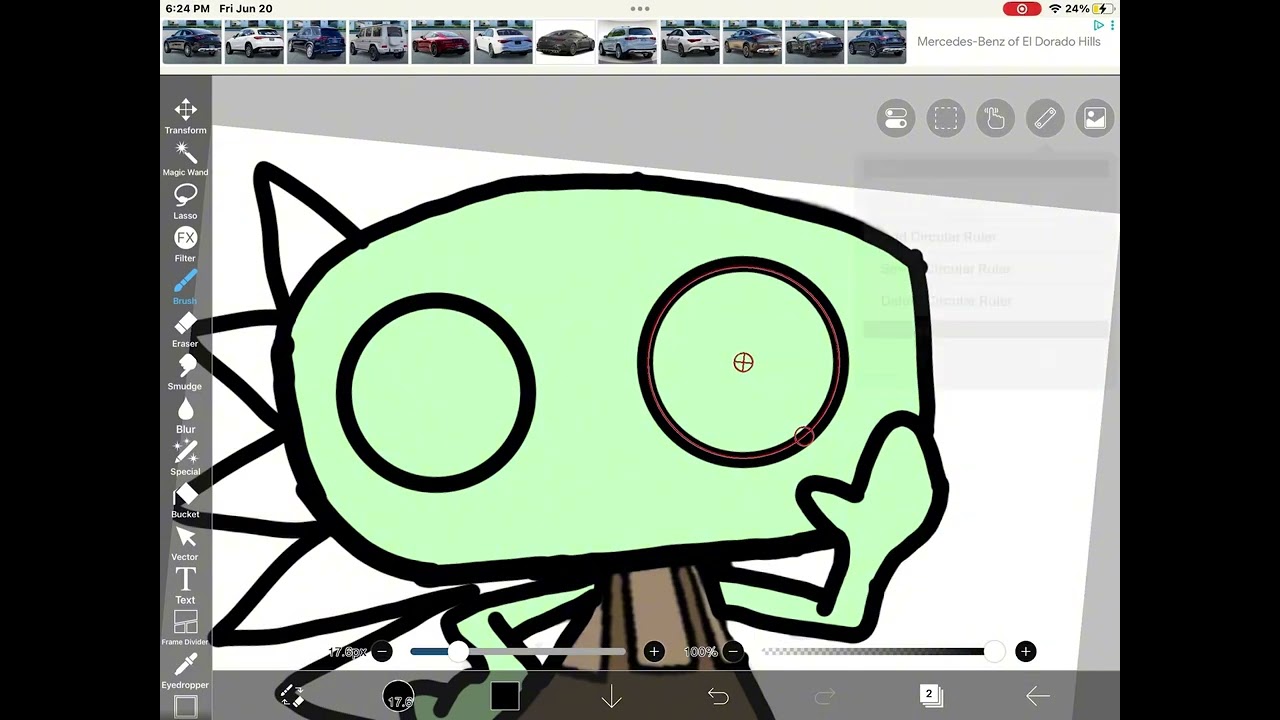Image resolution: width=1280 pixels, height=720 pixels.
Task: Tap the back arrow in bottom bar
Action: coord(1038,696)
